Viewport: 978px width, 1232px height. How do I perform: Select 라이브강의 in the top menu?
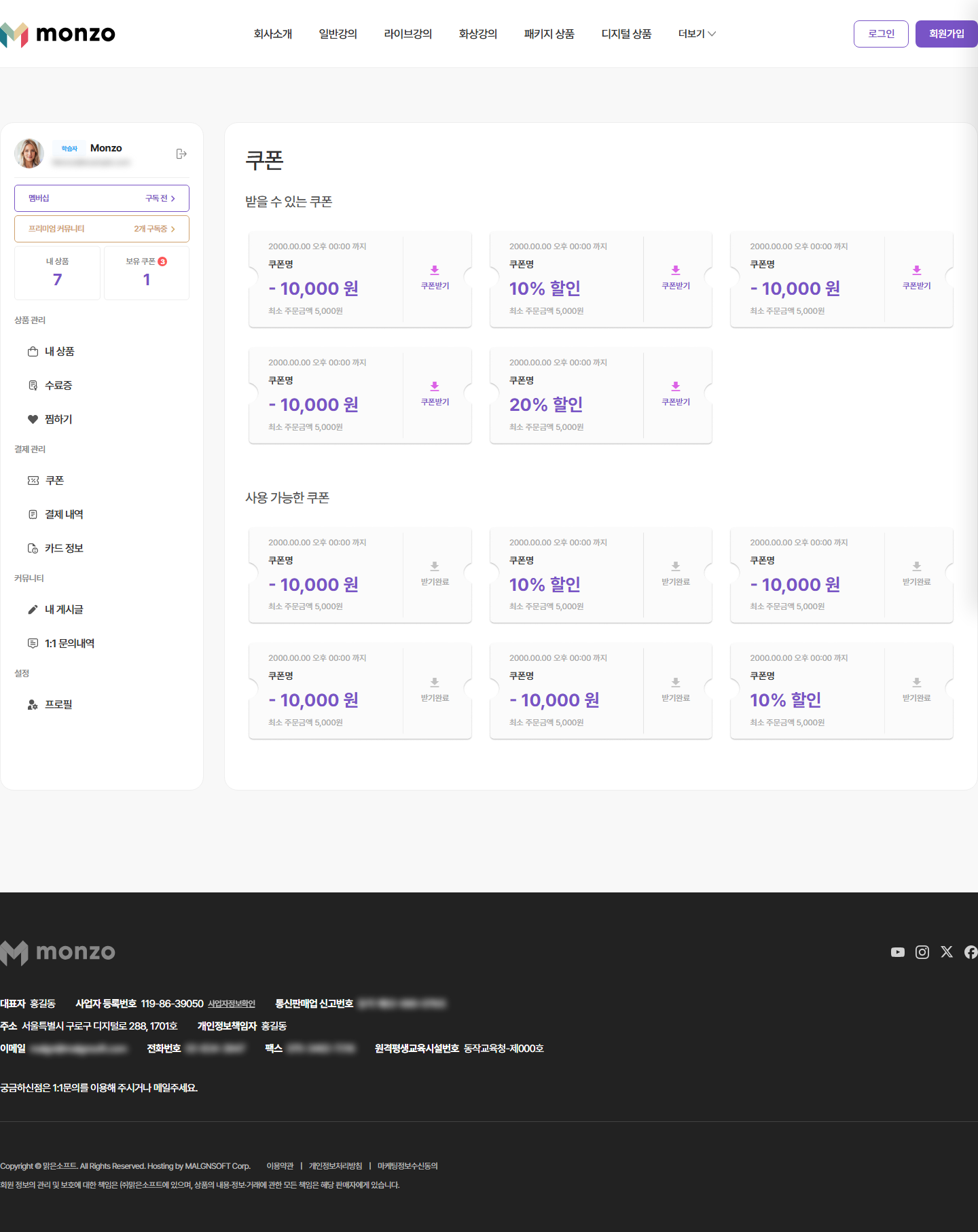(408, 34)
